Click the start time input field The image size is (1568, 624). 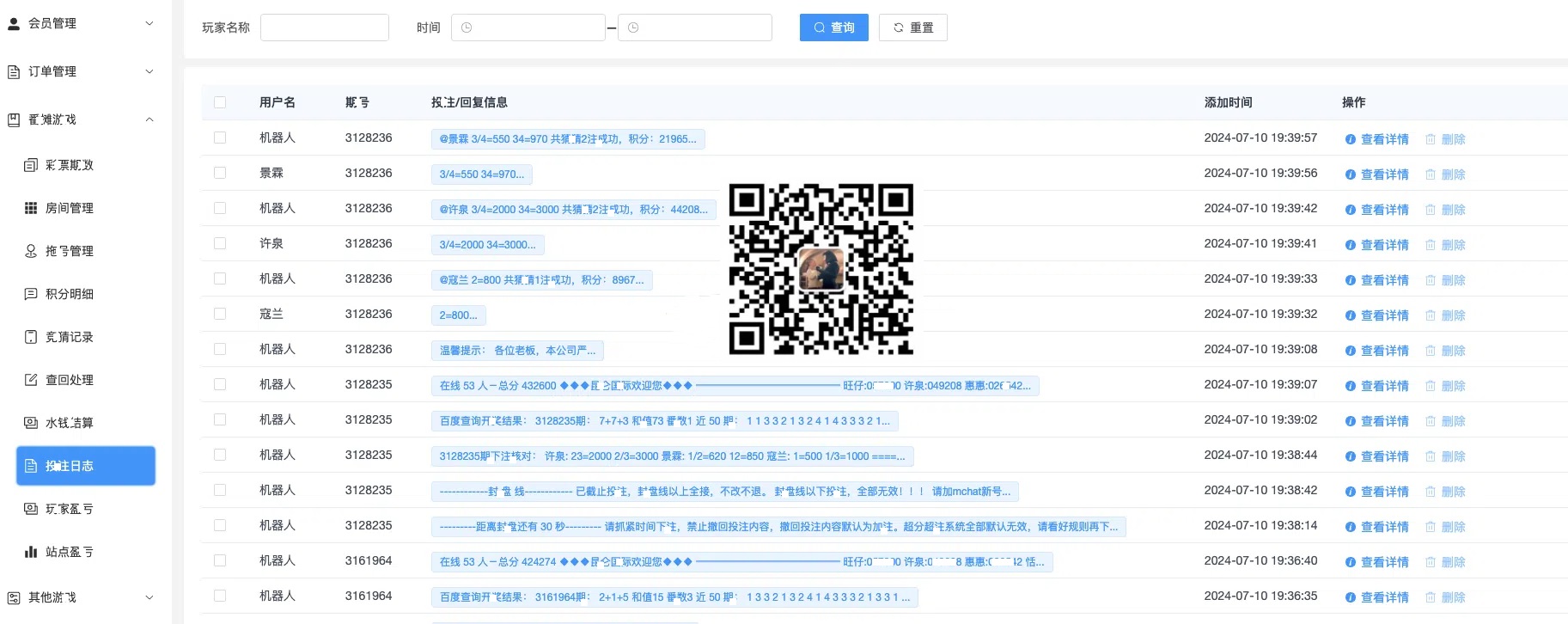[528, 28]
